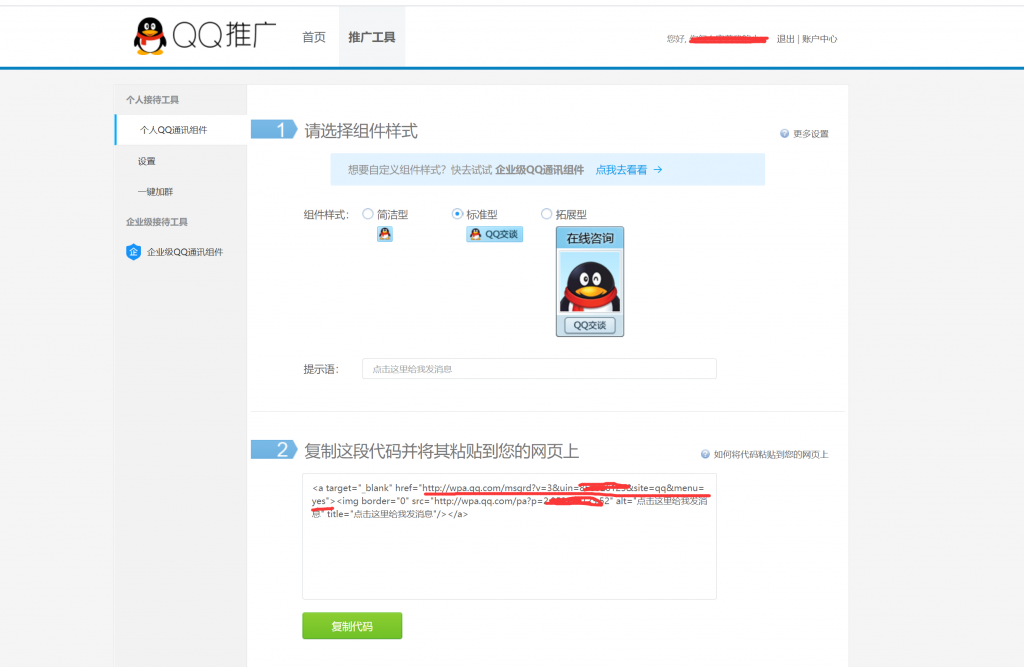This screenshot has width=1024, height=667.
Task: Open 个人QQ通讯组件 sidebar item
Action: pos(181,130)
